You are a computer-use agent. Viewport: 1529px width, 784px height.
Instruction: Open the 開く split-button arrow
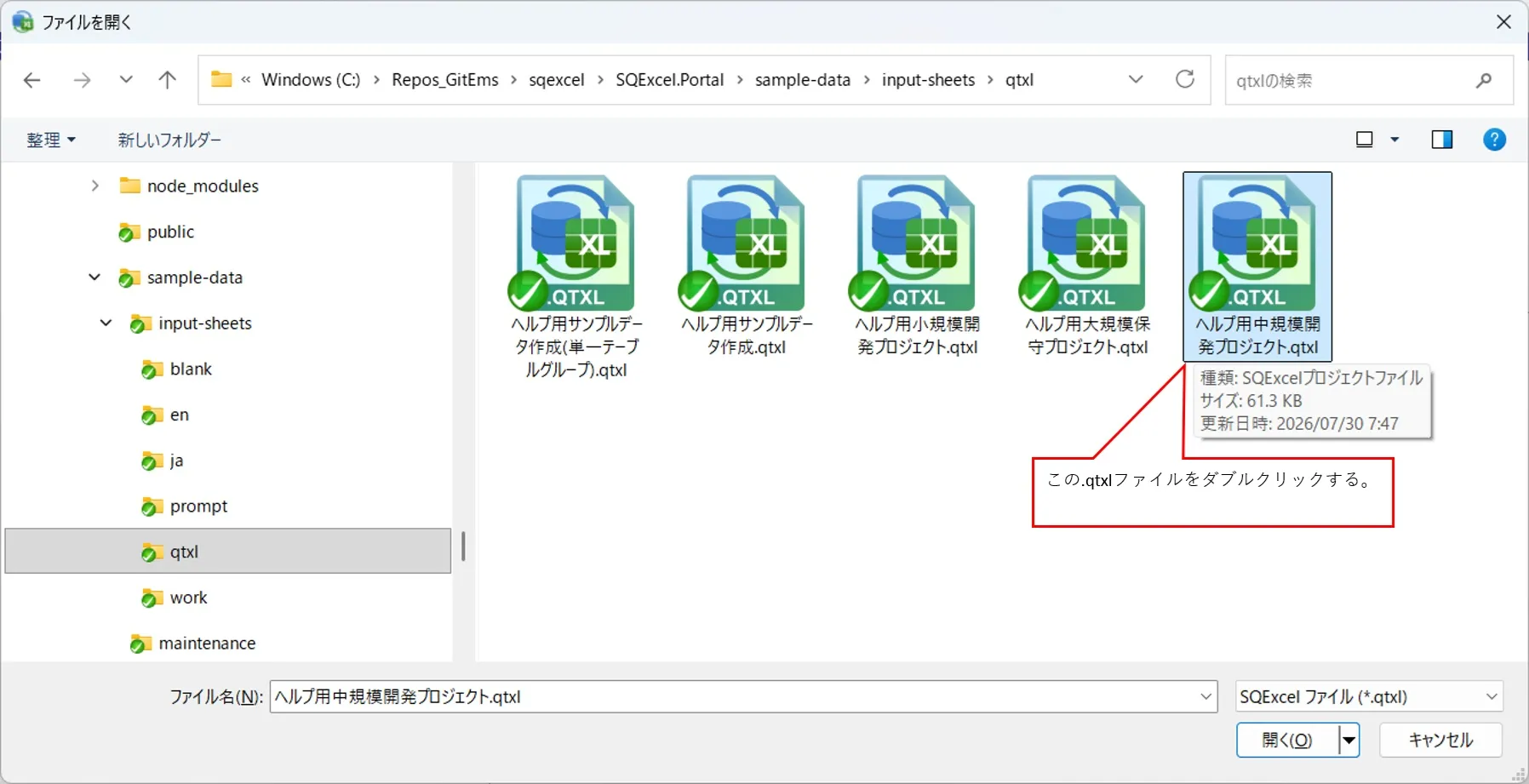click(1349, 740)
